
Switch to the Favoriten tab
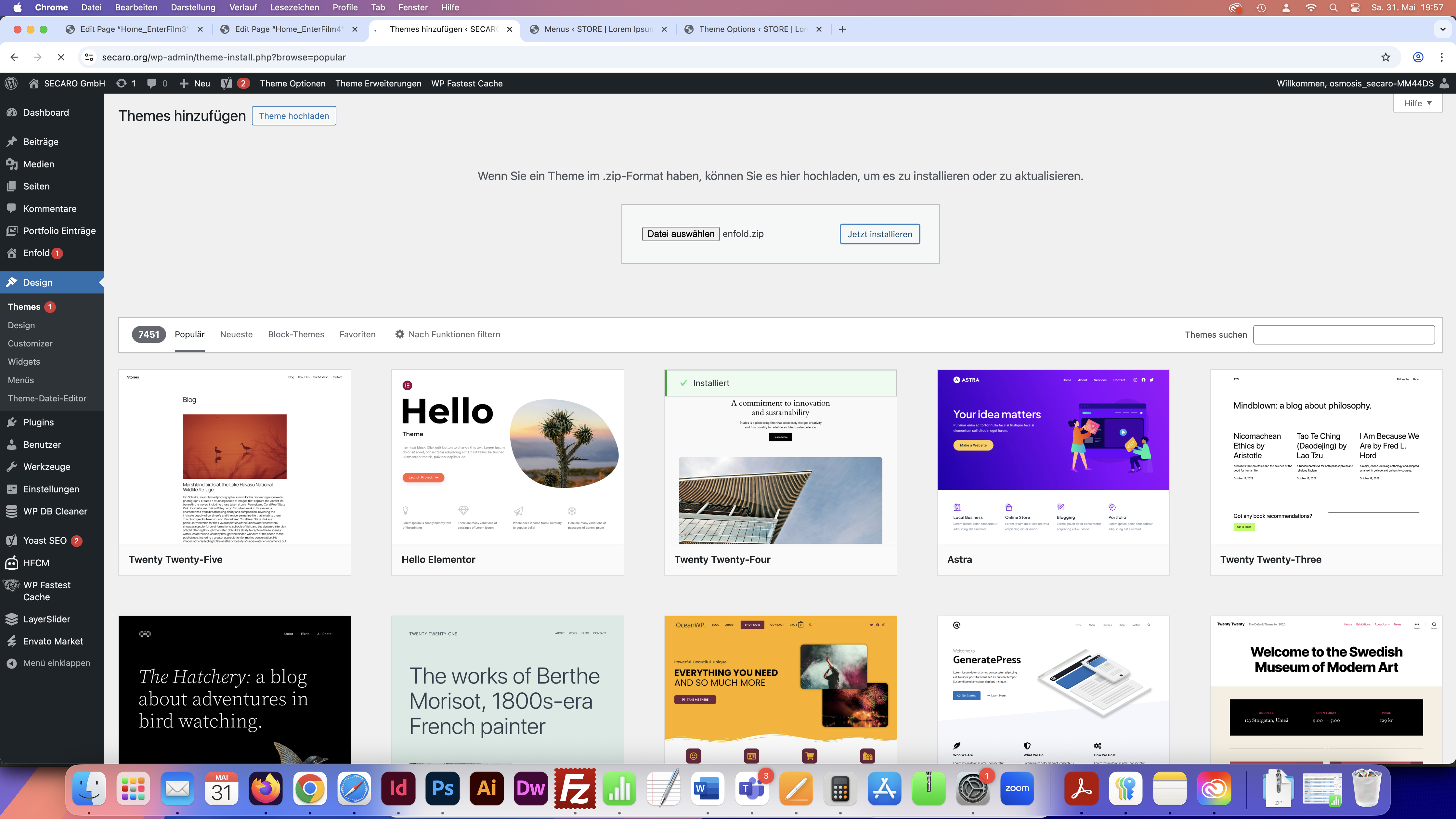click(x=357, y=335)
